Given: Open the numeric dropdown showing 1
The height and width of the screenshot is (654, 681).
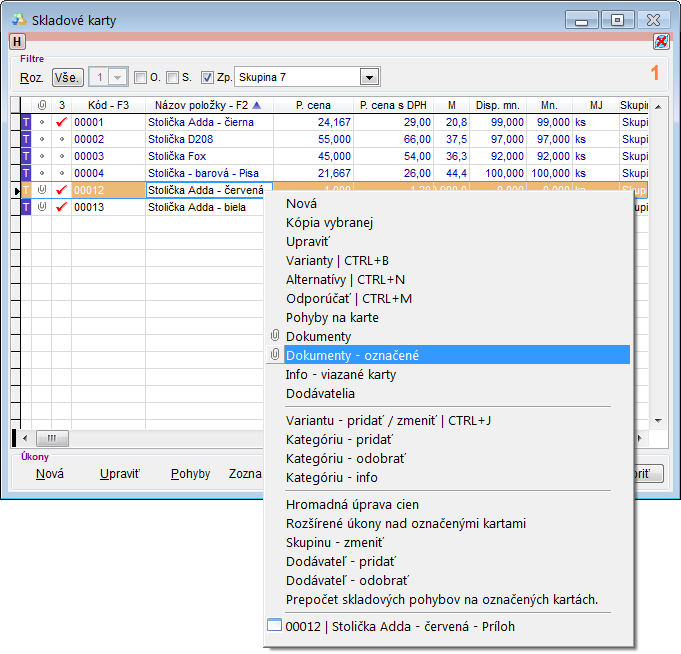Looking at the screenshot, I should (117, 78).
